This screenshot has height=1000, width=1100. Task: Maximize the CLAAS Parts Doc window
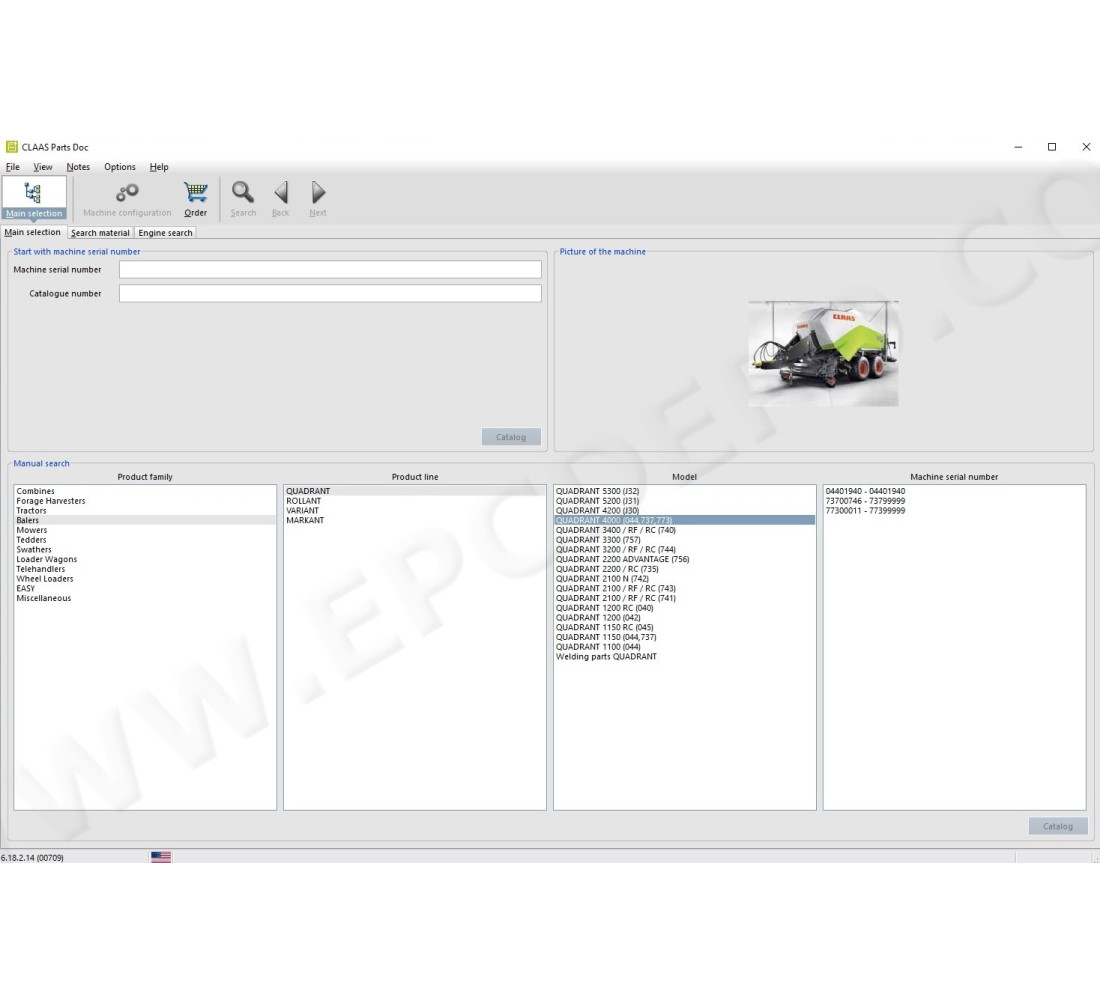click(1052, 147)
